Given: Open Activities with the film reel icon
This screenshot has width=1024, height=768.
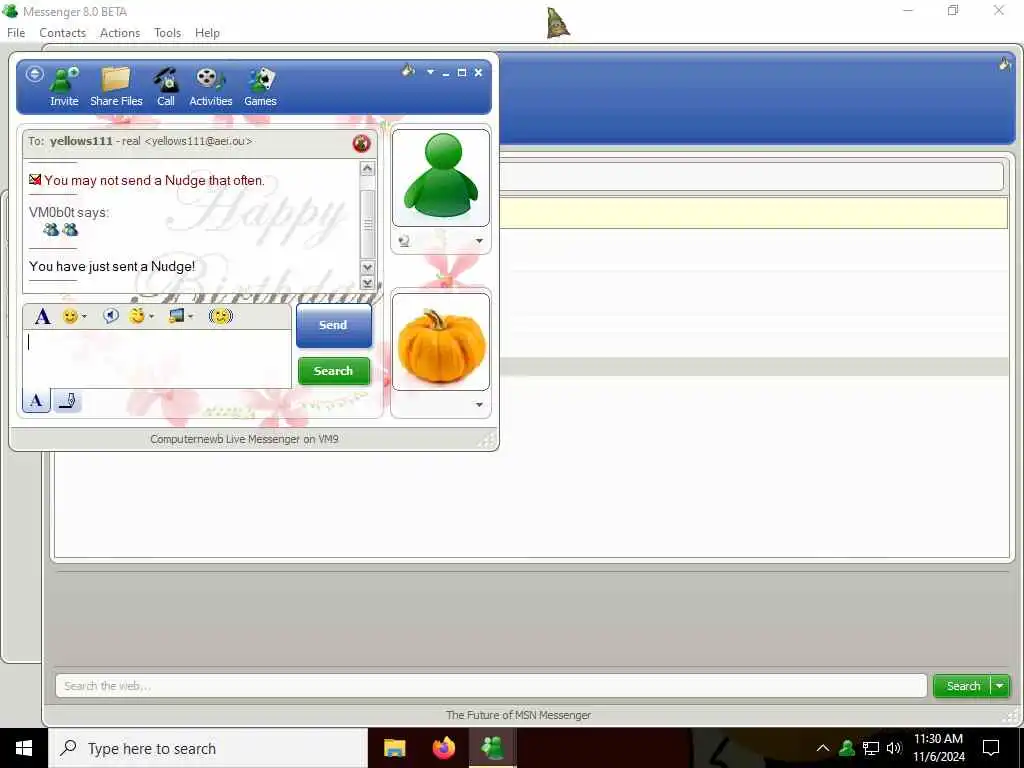Looking at the screenshot, I should 210,87.
